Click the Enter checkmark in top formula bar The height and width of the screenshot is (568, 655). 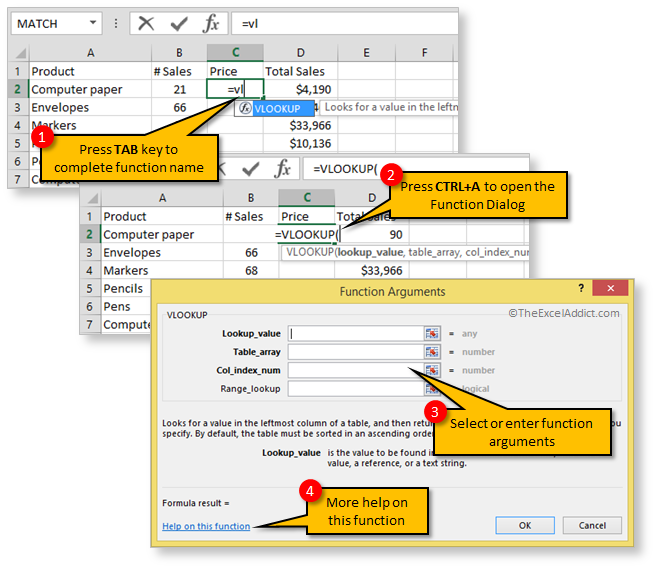pos(179,24)
